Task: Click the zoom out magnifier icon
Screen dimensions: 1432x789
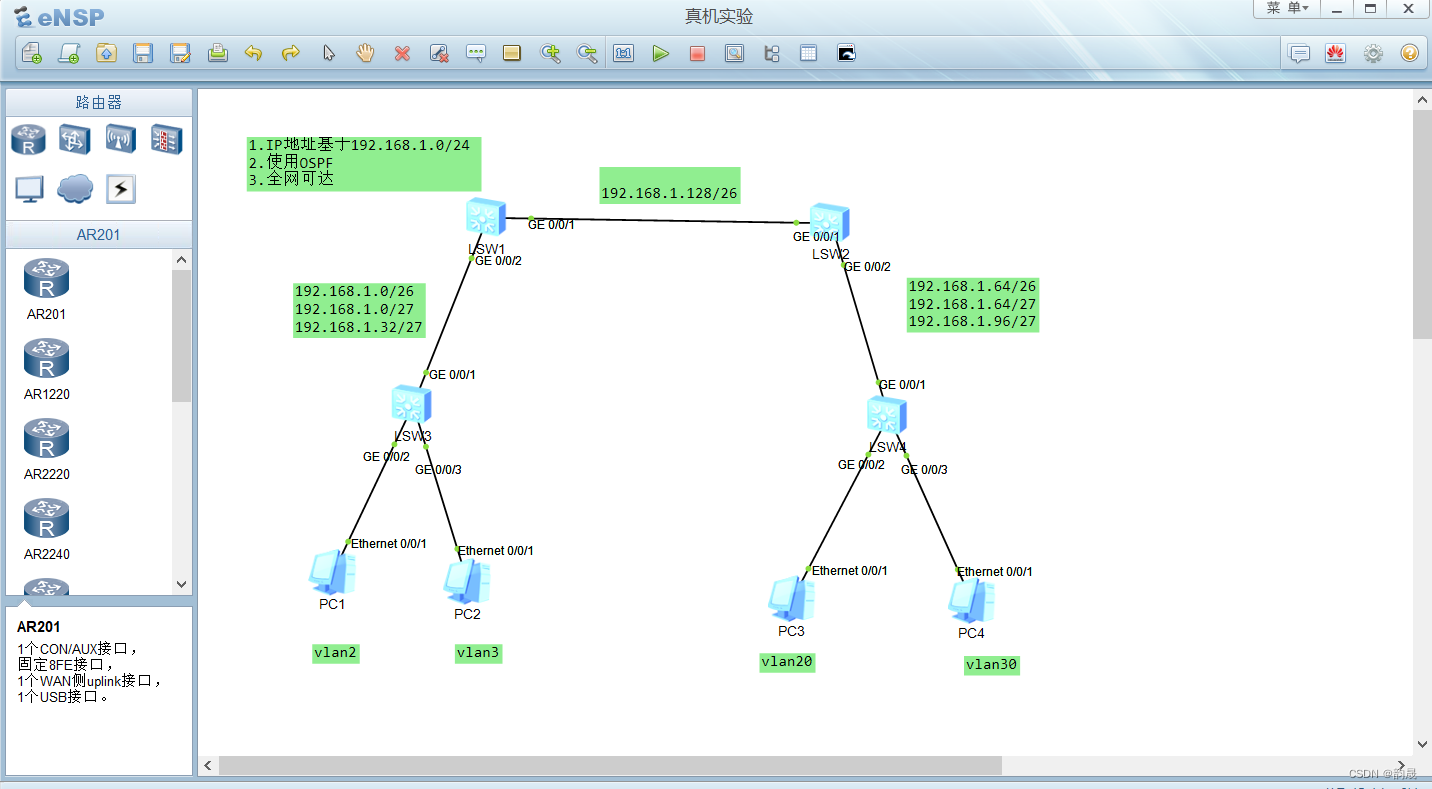Action: (x=587, y=54)
